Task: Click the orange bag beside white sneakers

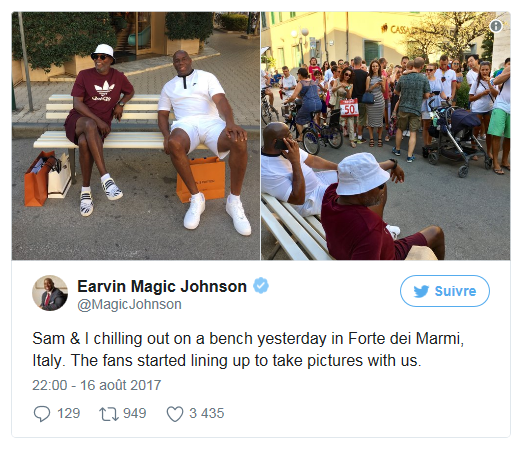Action: tap(201, 179)
